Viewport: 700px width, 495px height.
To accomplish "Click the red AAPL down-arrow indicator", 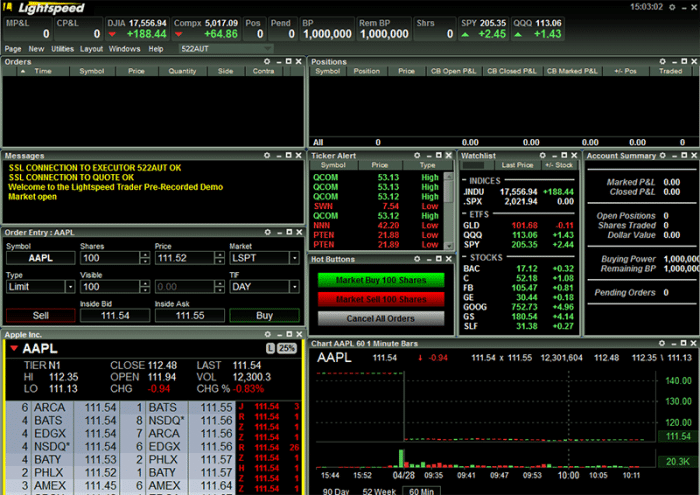I will 14,348.
